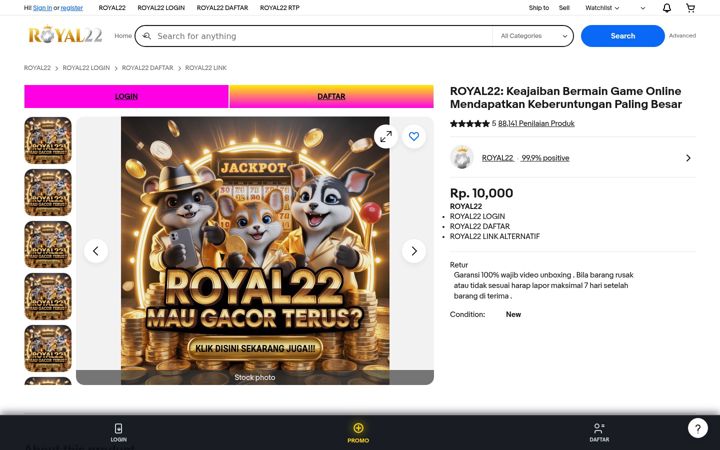Viewport: 720px width, 450px height.
Task: Open the shopping cart icon
Action: [x=690, y=8]
